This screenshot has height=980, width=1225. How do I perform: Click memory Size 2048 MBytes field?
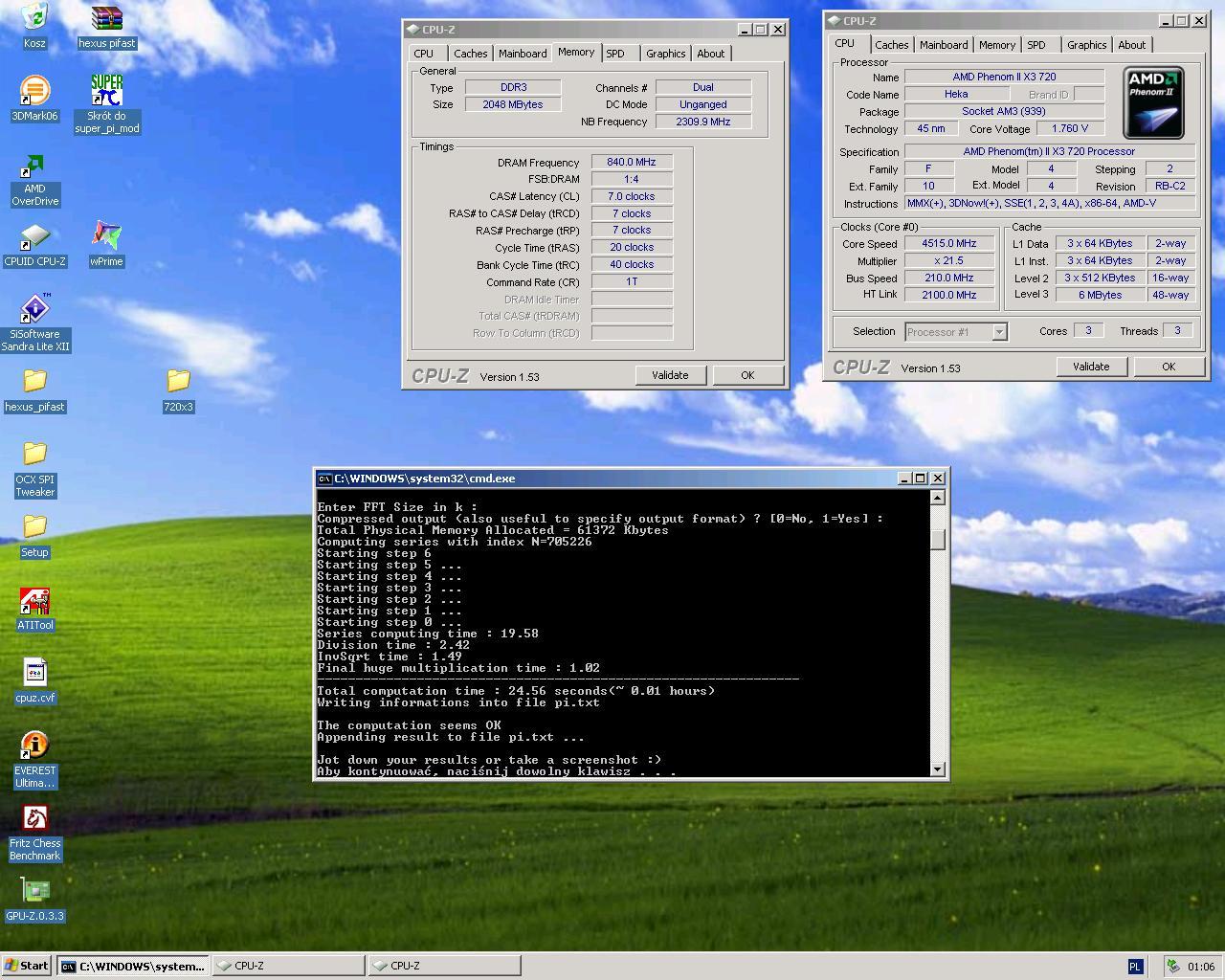click(x=513, y=105)
